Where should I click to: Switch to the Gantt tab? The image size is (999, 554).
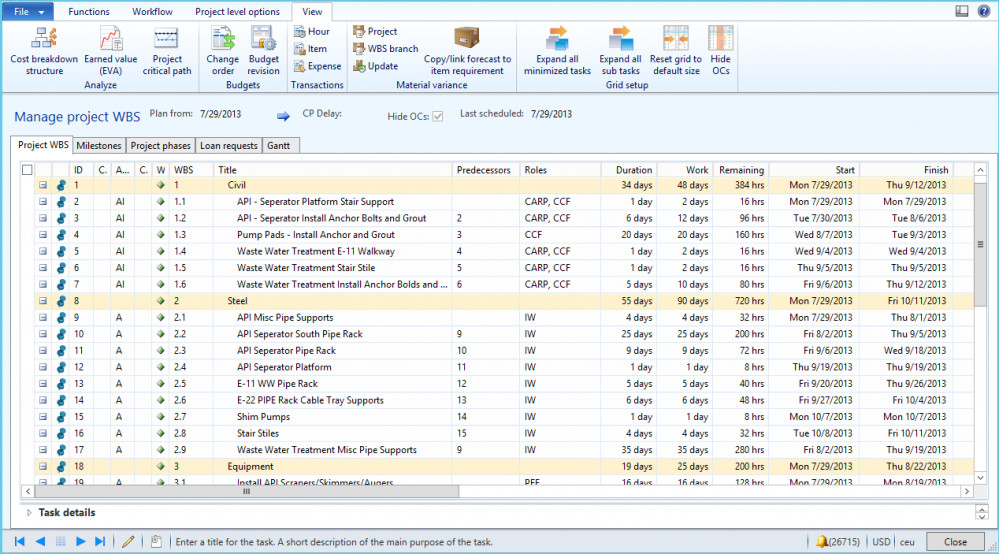coord(279,146)
